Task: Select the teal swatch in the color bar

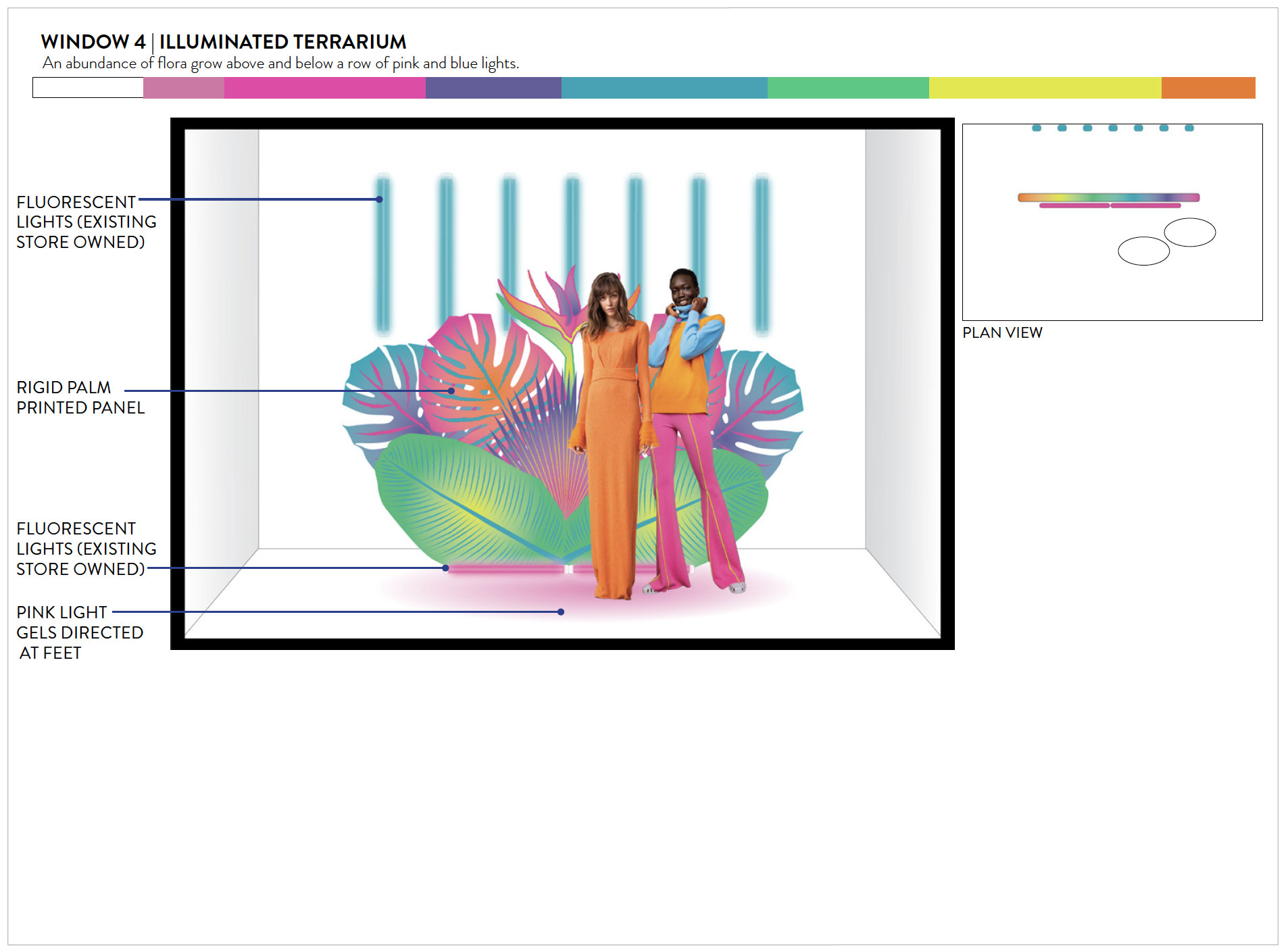Action: pyautogui.click(x=664, y=88)
